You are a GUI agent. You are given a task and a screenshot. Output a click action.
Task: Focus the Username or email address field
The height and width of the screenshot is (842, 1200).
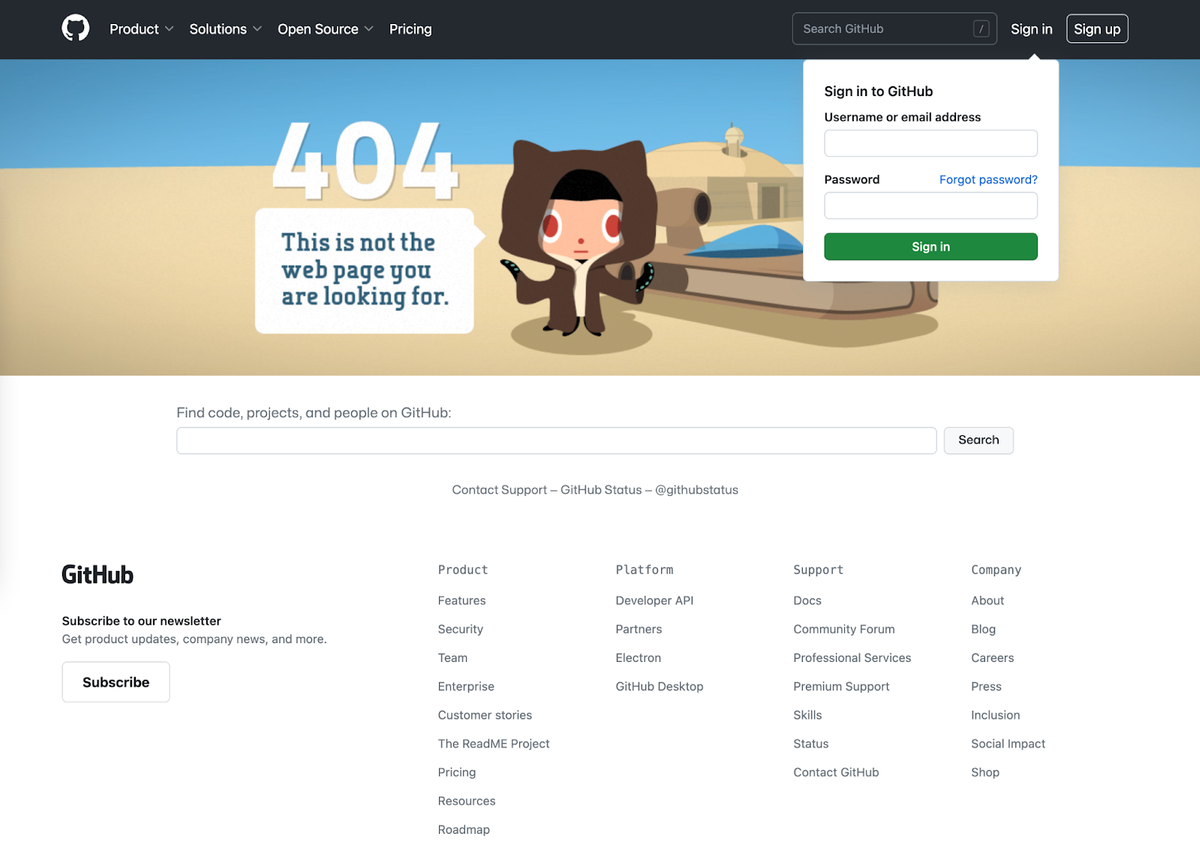tap(931, 143)
